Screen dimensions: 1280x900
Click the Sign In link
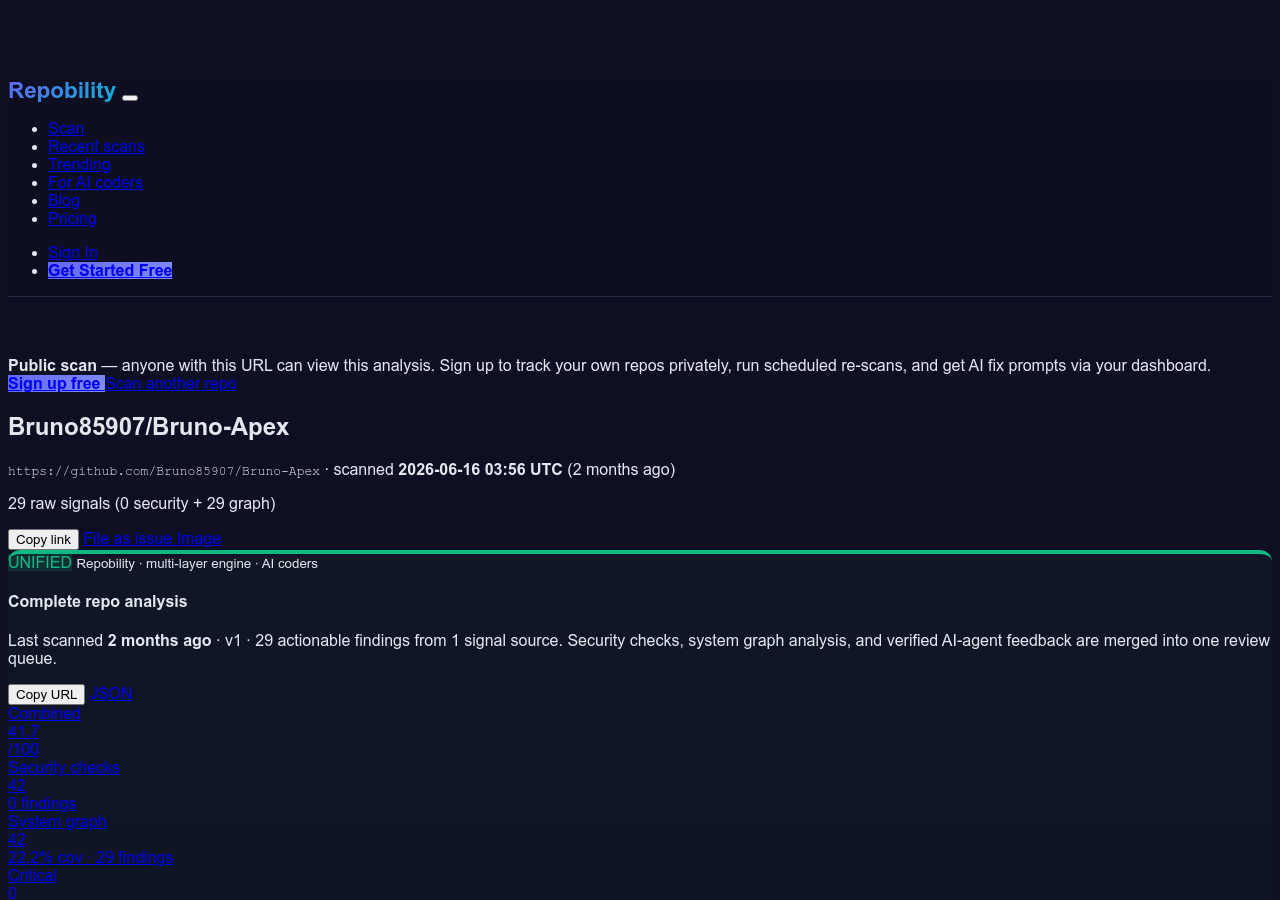click(x=73, y=252)
